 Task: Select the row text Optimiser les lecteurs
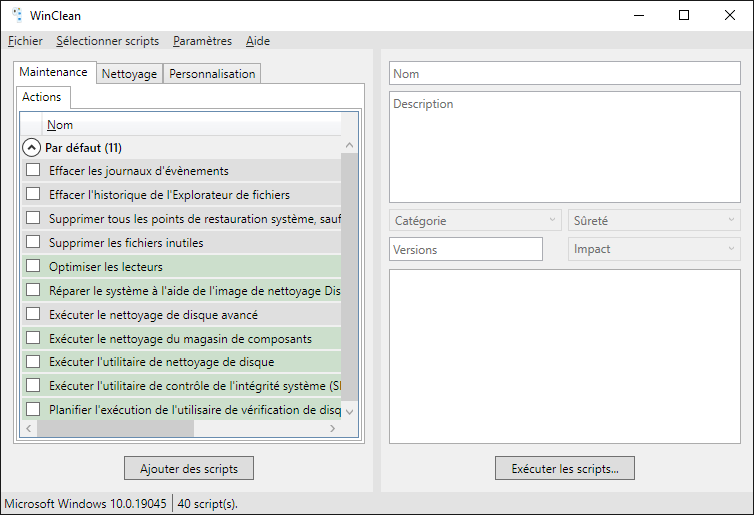point(106,267)
